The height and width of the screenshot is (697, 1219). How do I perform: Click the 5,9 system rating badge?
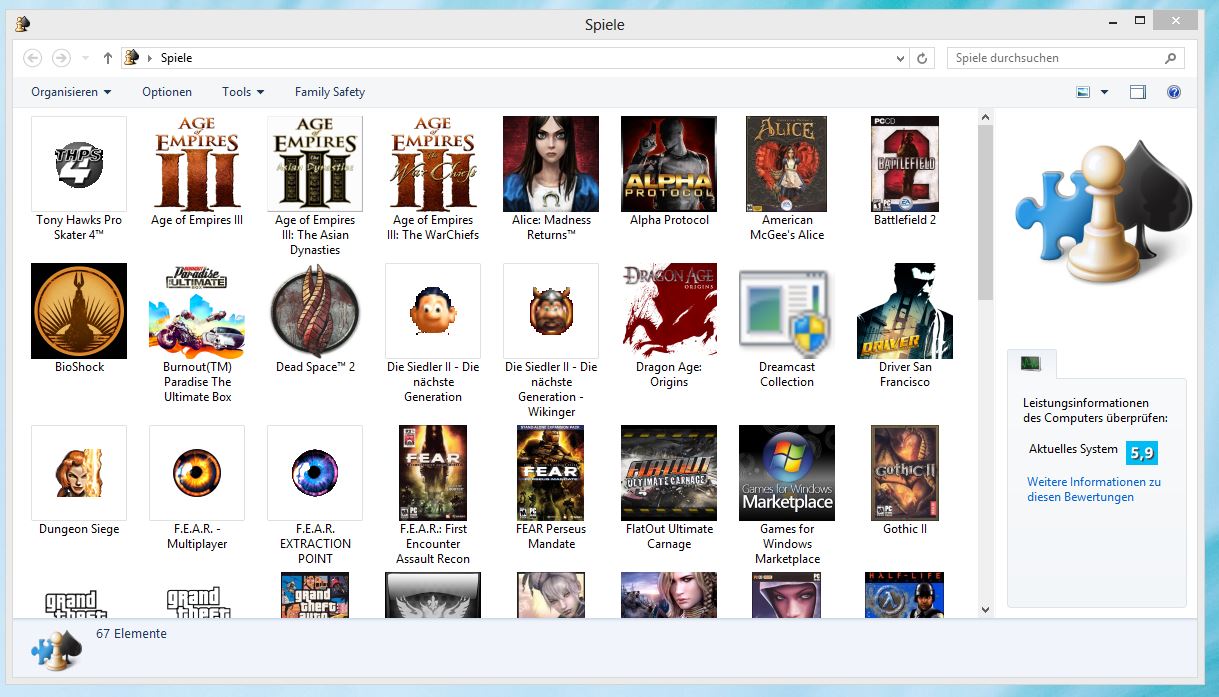(x=1142, y=452)
